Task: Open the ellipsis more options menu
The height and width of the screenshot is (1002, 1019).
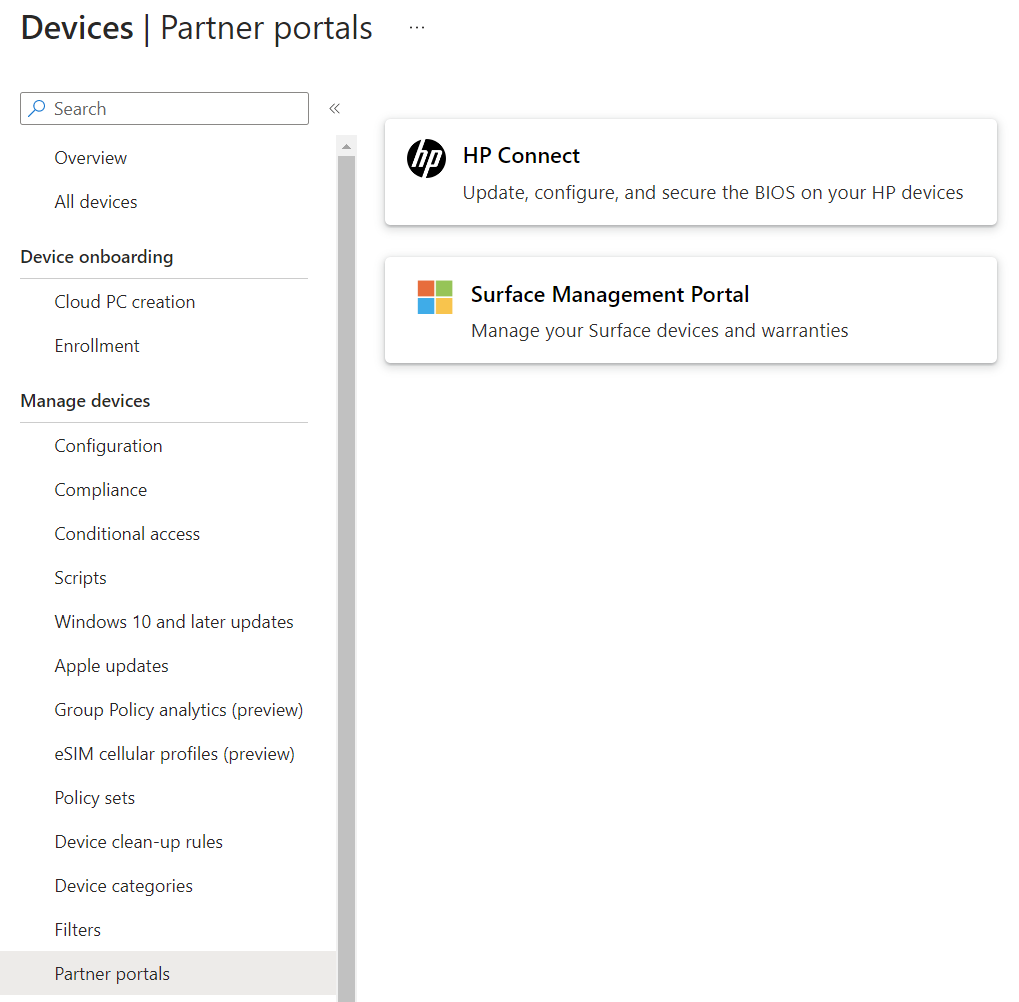Action: [x=417, y=27]
